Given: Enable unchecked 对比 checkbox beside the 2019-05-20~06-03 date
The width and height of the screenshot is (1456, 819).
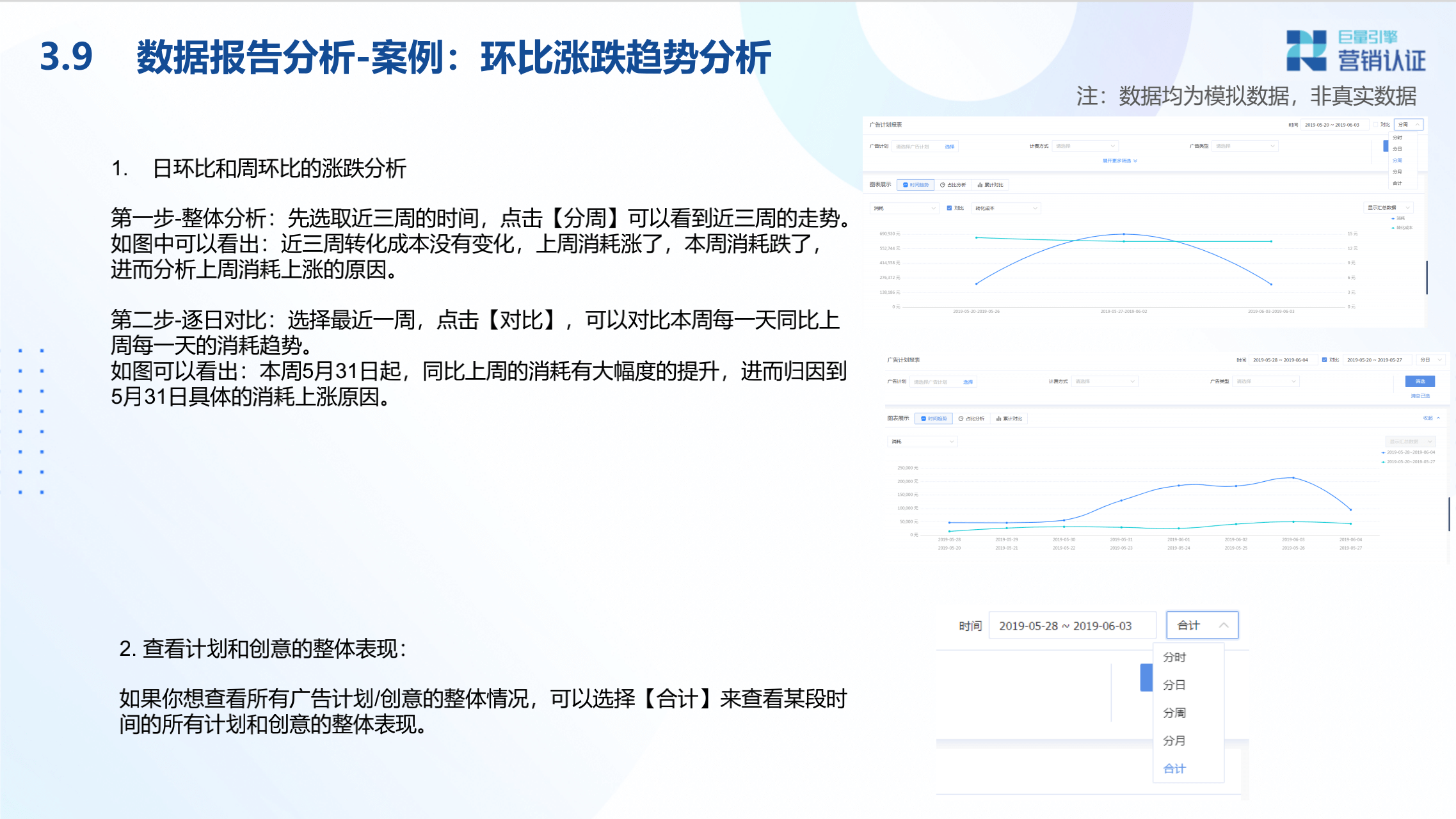Looking at the screenshot, I should point(1375,125).
